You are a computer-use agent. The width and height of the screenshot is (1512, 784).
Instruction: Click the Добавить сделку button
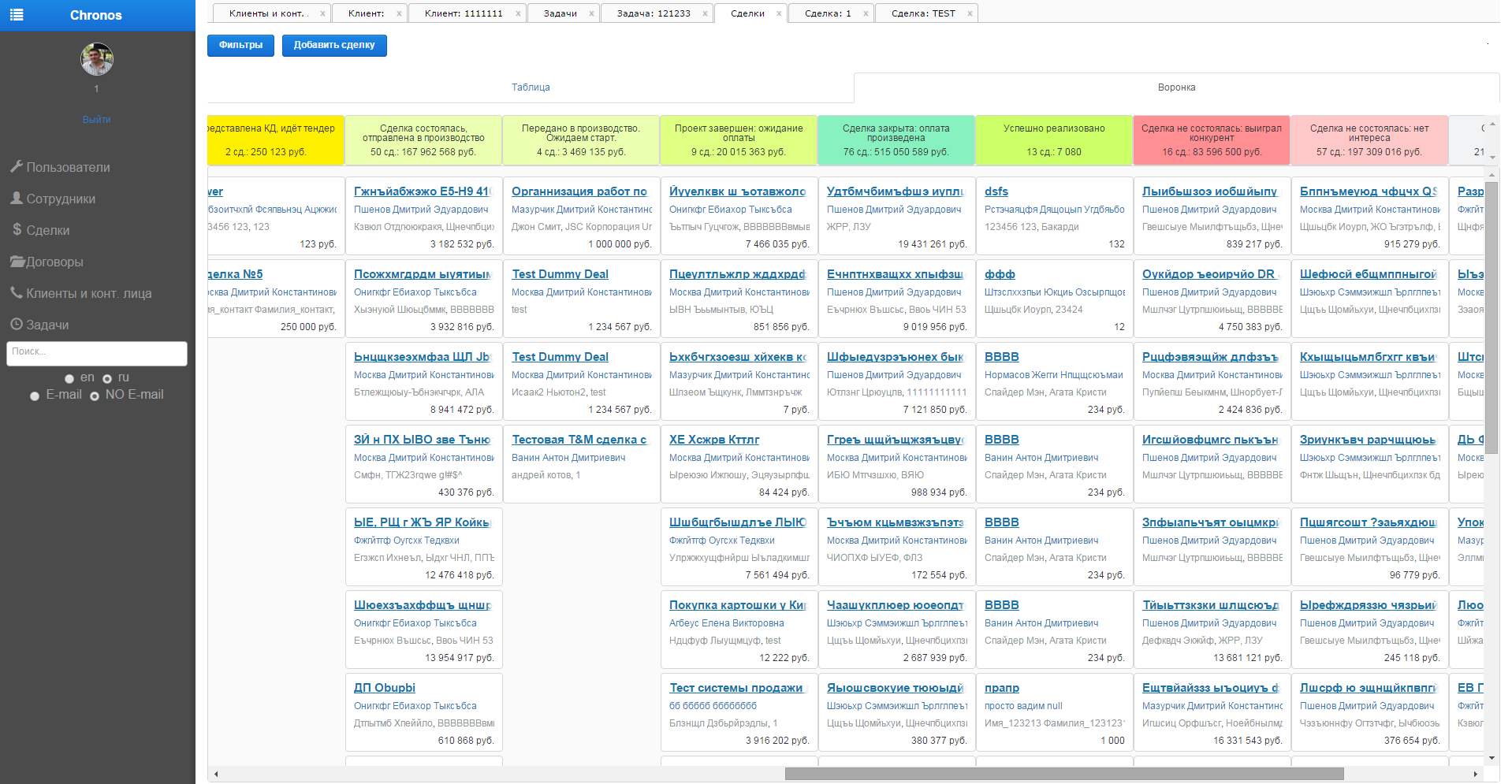tap(334, 45)
